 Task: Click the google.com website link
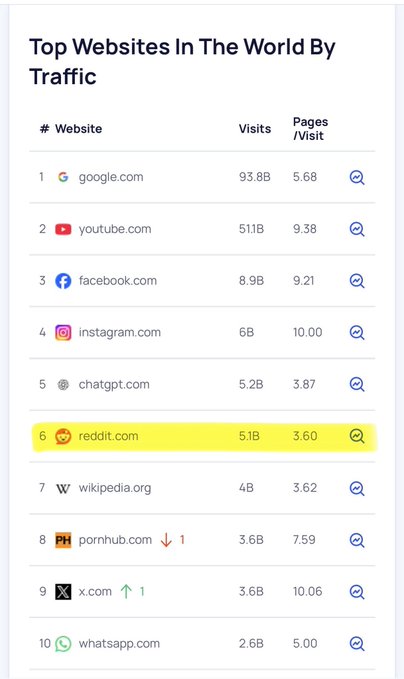pos(111,177)
